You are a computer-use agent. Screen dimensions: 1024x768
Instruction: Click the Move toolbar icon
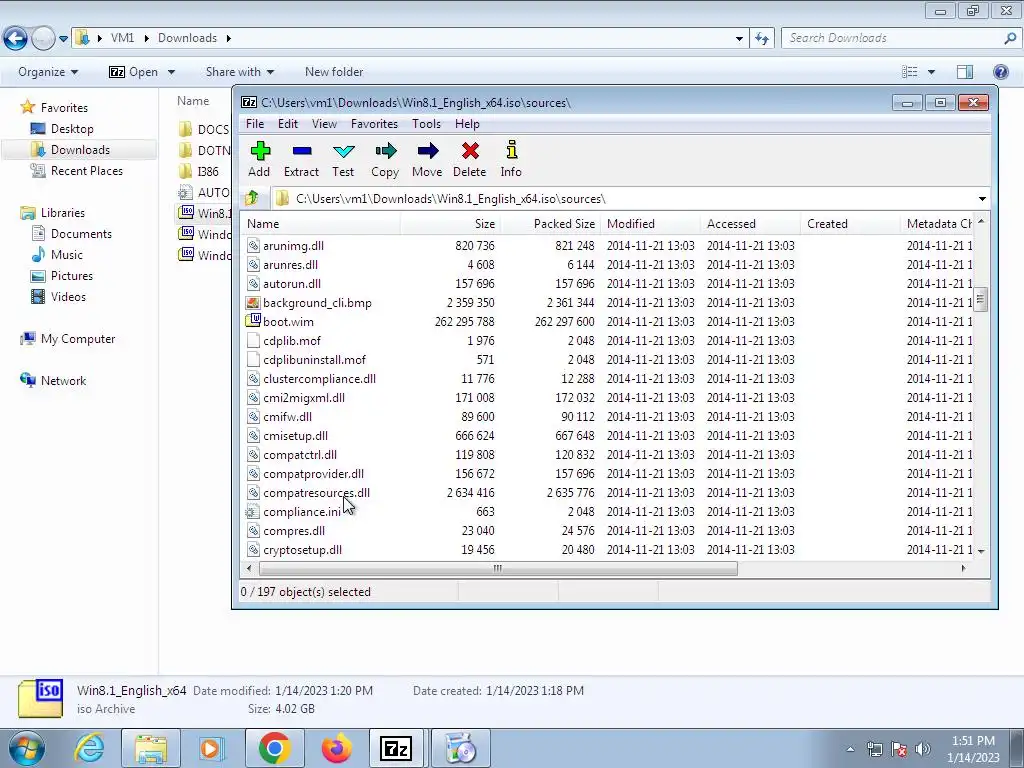[427, 159]
